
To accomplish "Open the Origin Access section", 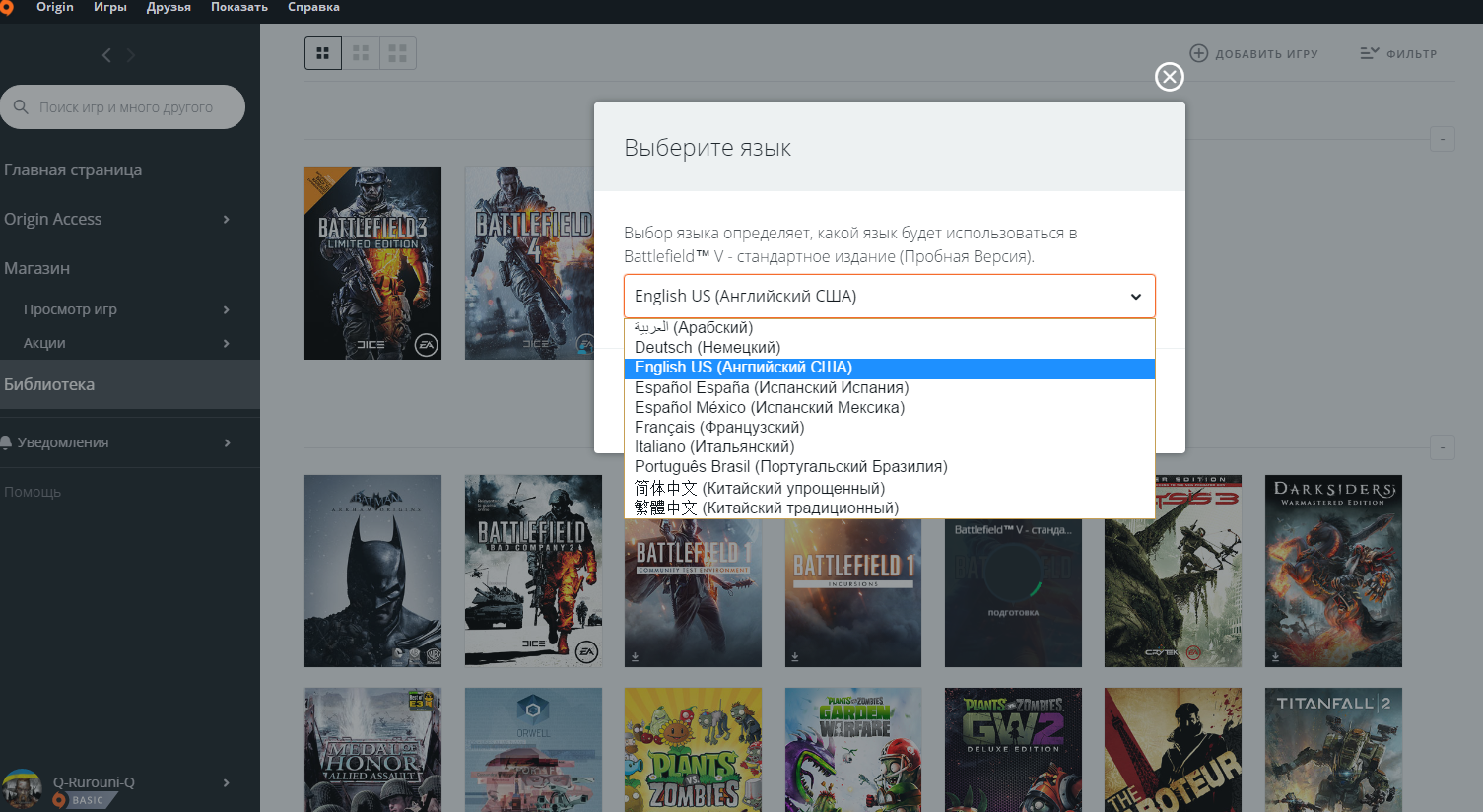I will point(53,219).
